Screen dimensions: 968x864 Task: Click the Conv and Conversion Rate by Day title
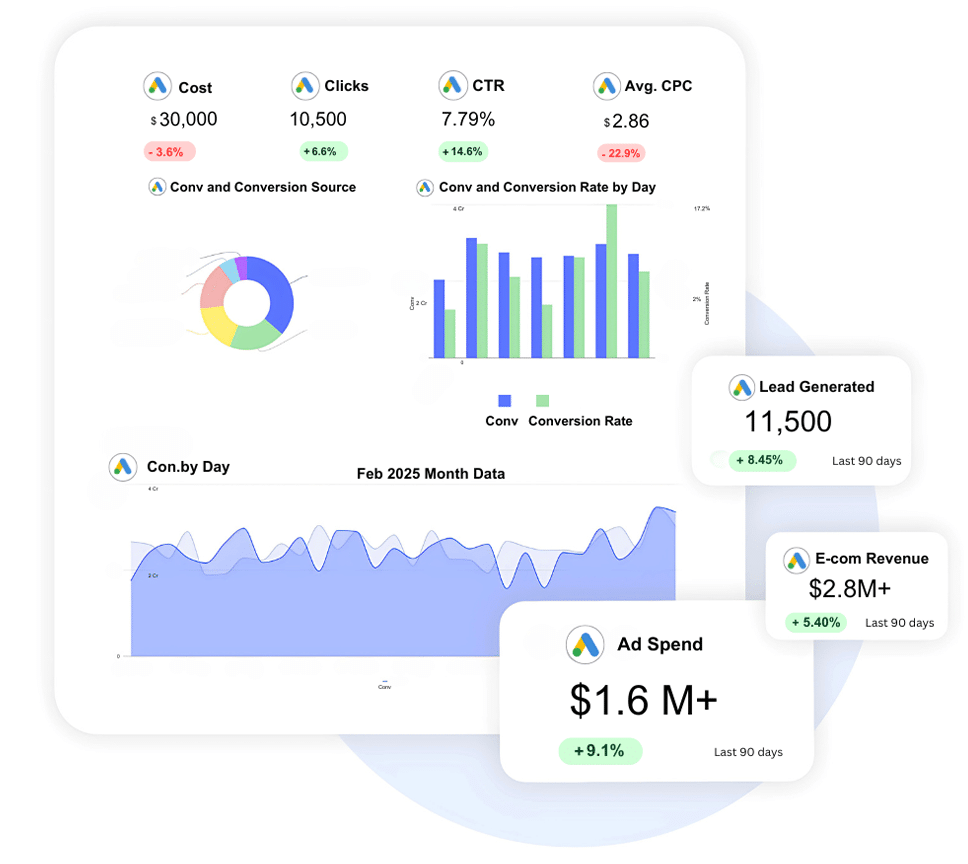tap(548, 187)
